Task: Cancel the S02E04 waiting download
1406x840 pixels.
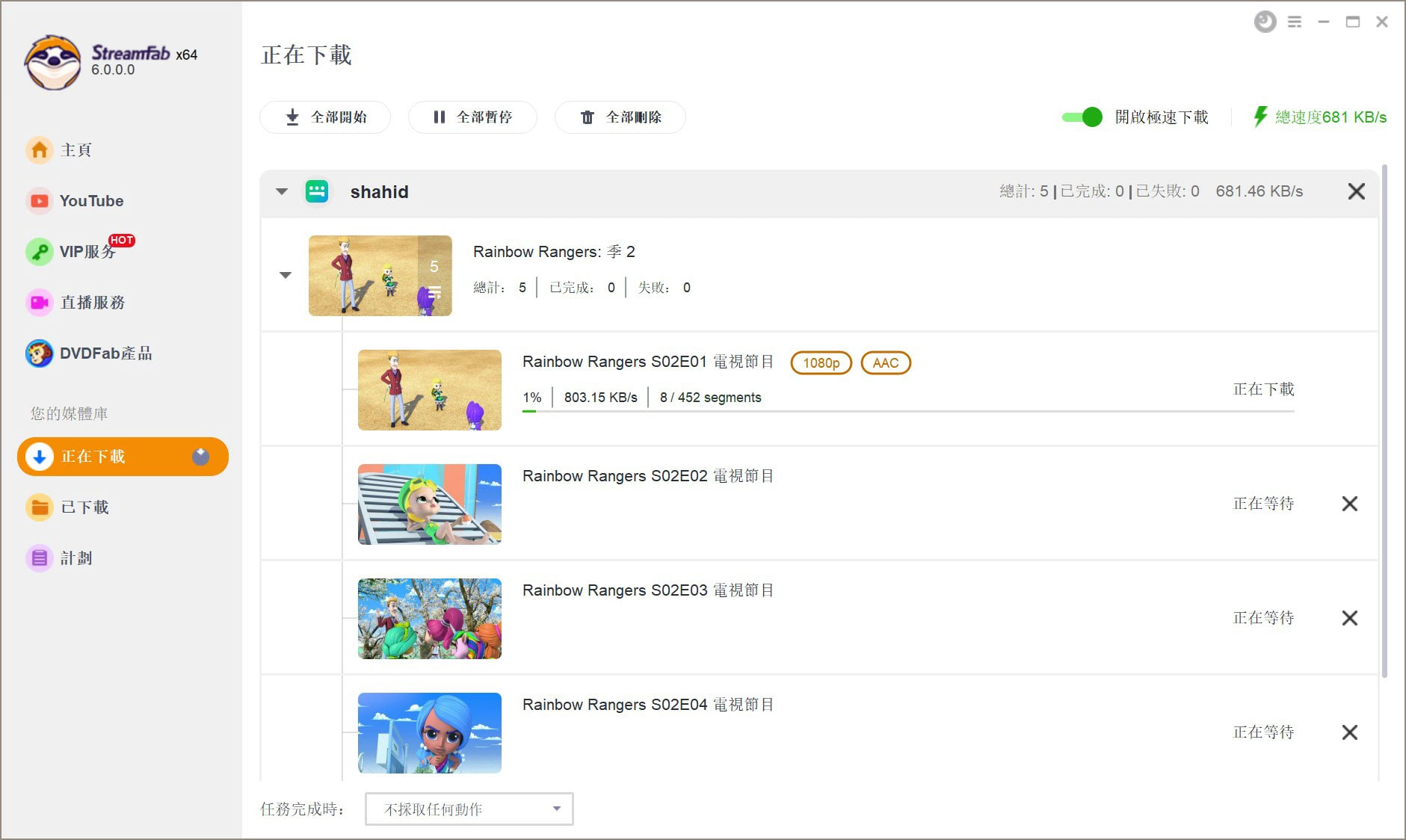Action: pos(1349,732)
